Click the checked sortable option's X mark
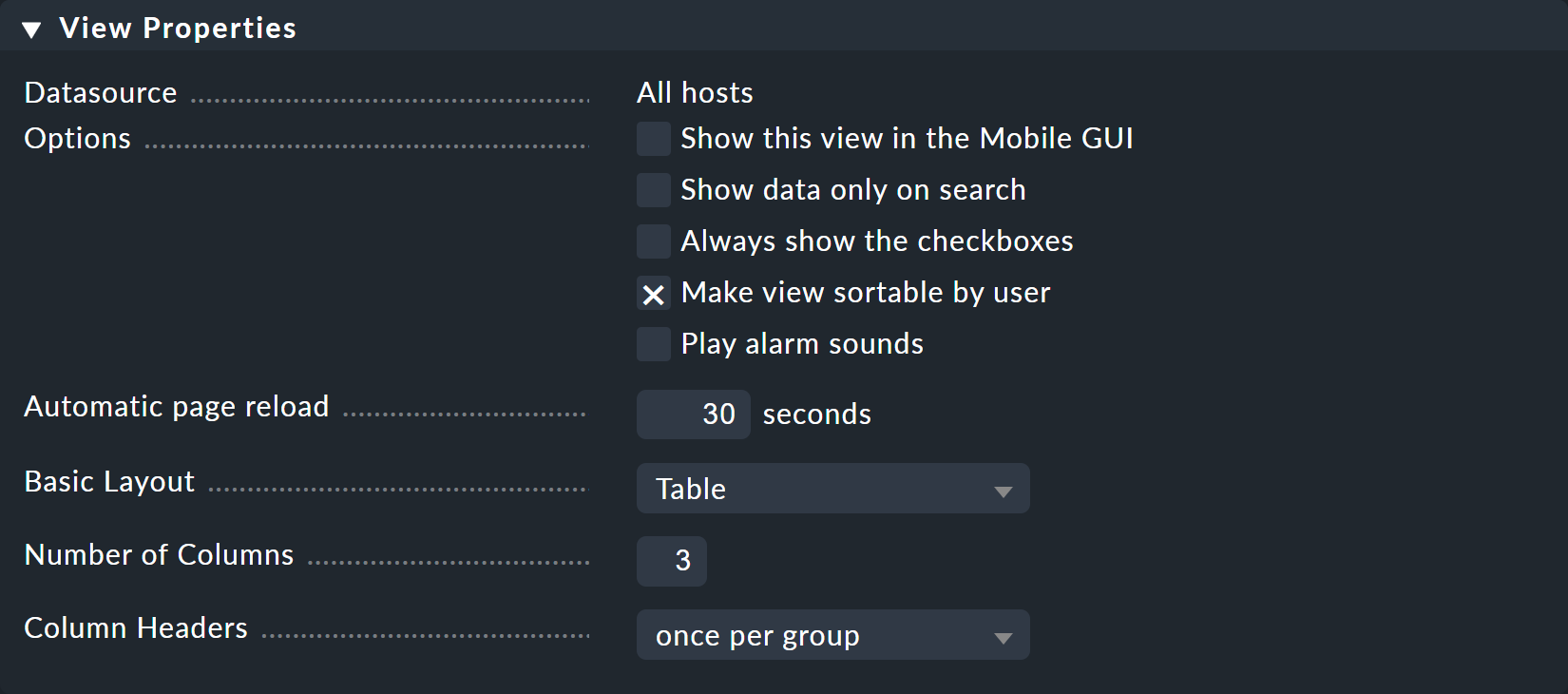The image size is (1568, 694). click(653, 294)
